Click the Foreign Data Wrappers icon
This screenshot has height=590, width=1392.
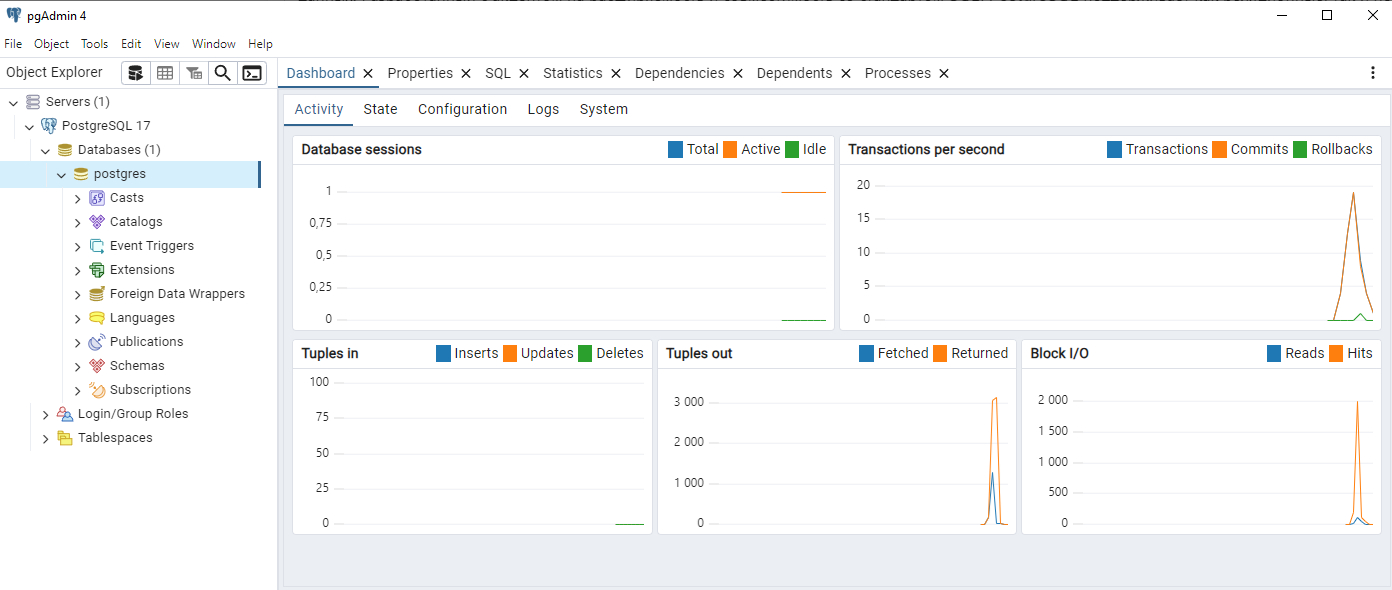pyautogui.click(x=97, y=294)
